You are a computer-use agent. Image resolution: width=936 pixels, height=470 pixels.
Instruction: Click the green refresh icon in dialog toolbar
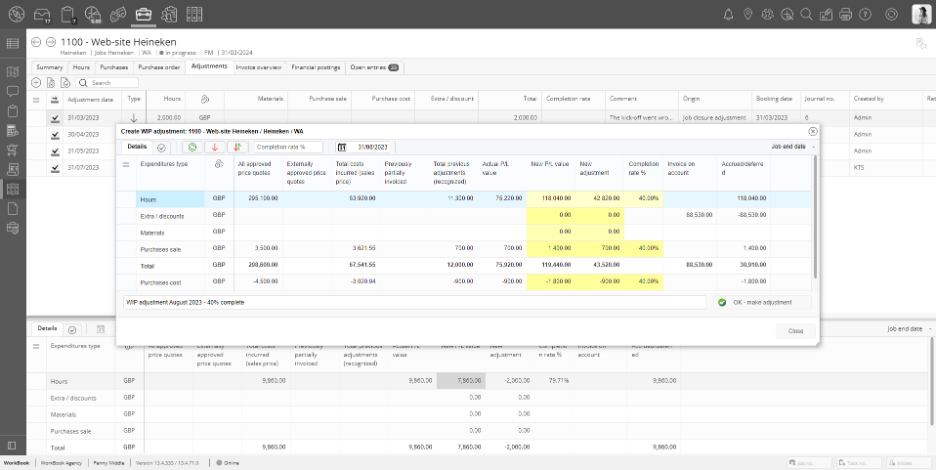point(193,147)
